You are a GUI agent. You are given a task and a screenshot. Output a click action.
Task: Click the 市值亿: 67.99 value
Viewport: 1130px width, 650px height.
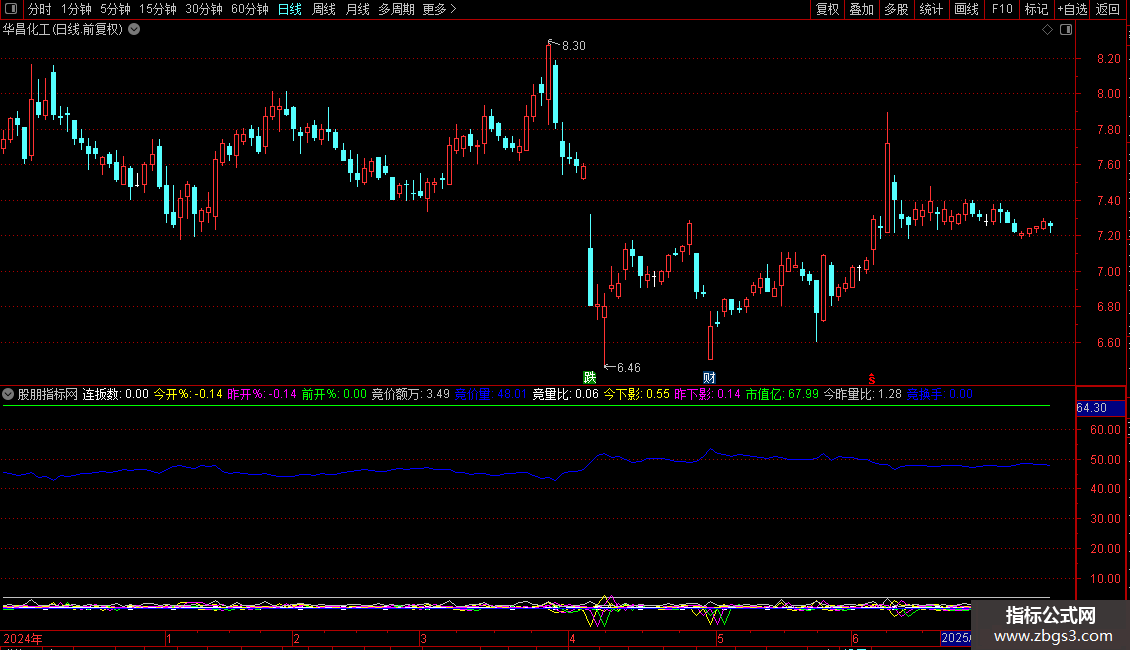pyautogui.click(x=782, y=394)
